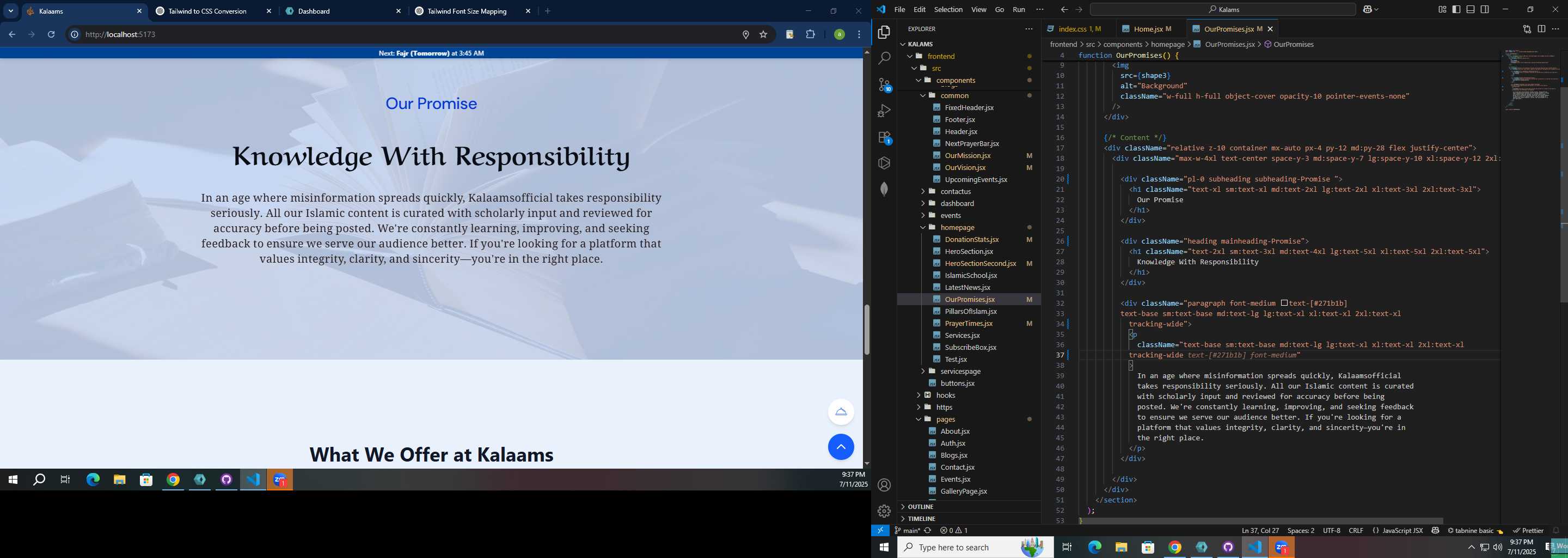1568x558 pixels.
Task: Open Chrome tab search dropdown arrow
Action: [11, 11]
